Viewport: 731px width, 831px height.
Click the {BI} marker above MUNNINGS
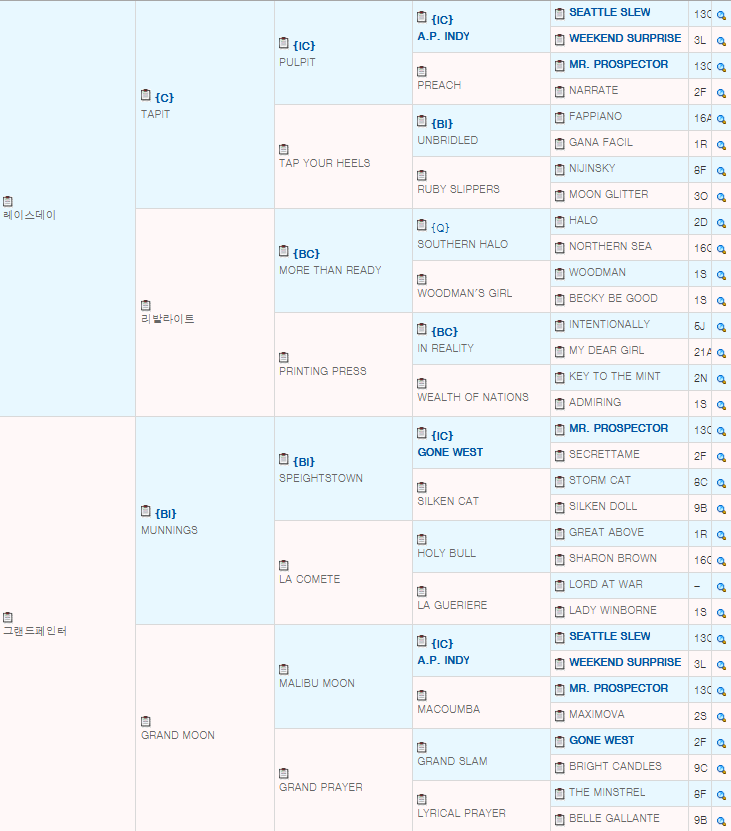pyautogui.click(x=166, y=514)
